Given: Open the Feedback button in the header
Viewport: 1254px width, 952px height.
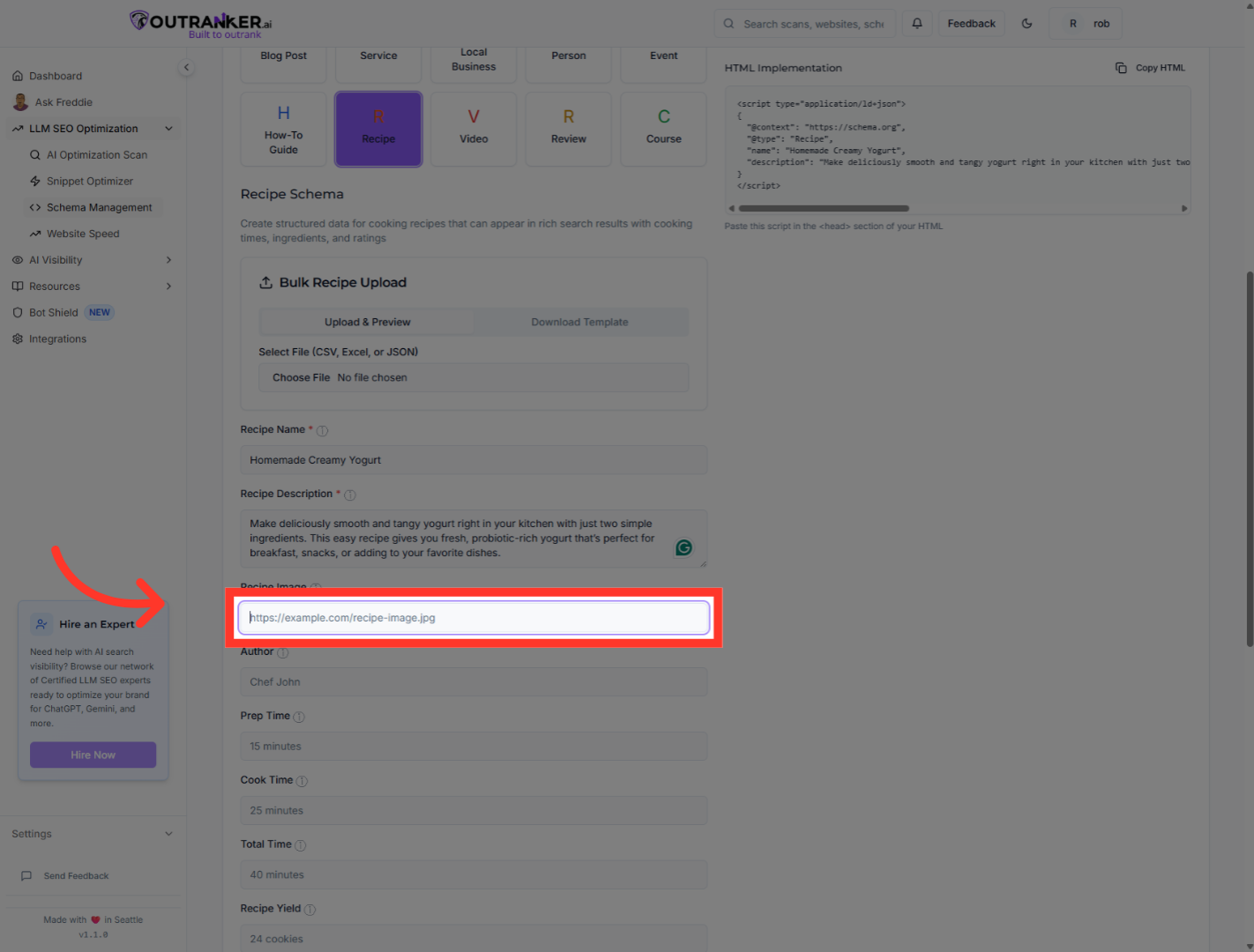Looking at the screenshot, I should pyautogui.click(x=972, y=24).
